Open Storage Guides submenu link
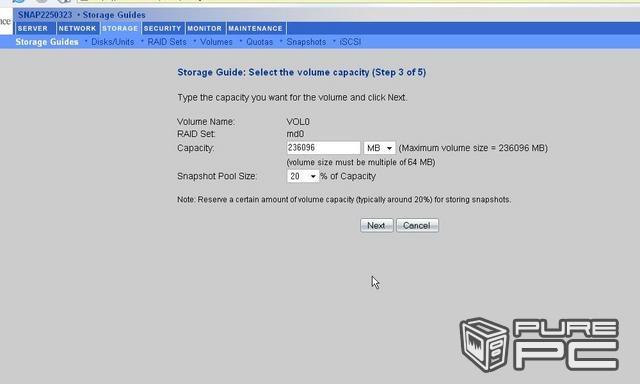Viewport: 640px width, 384px height. pos(47,42)
